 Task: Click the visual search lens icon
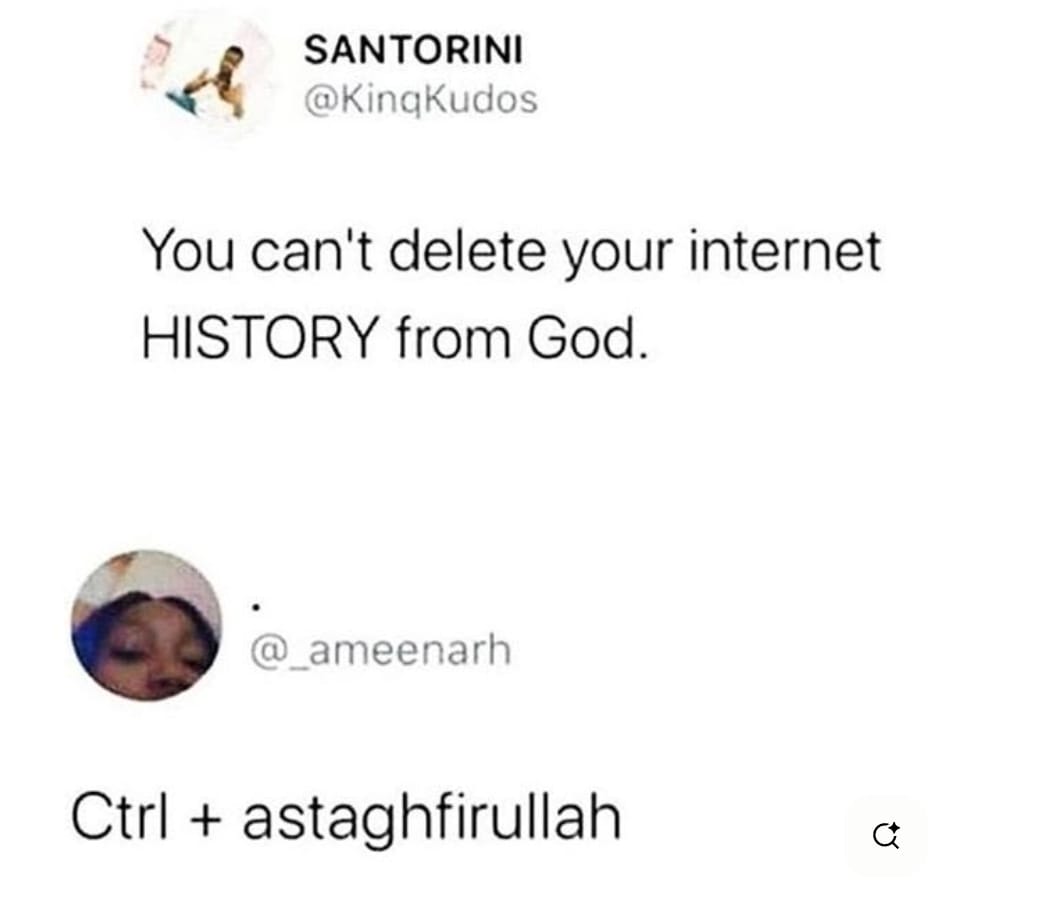tap(886, 835)
